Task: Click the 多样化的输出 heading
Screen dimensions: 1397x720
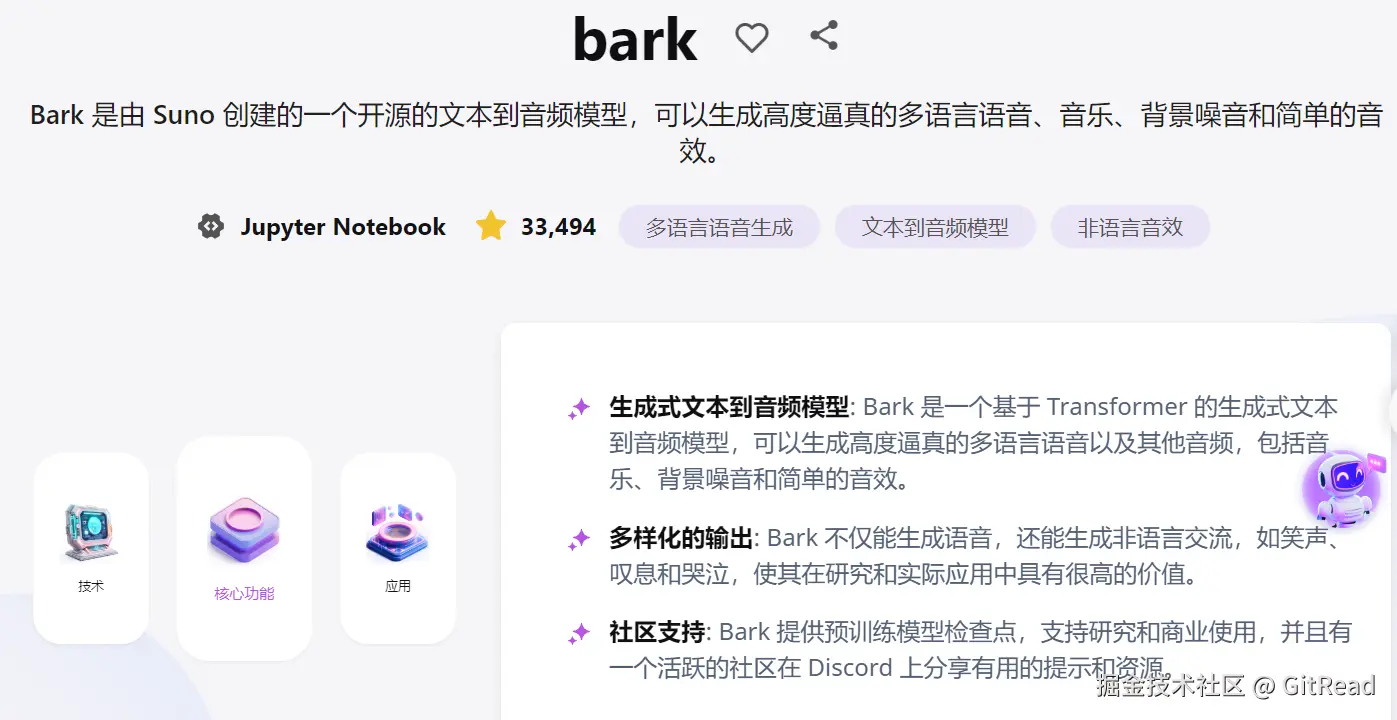Action: point(681,538)
